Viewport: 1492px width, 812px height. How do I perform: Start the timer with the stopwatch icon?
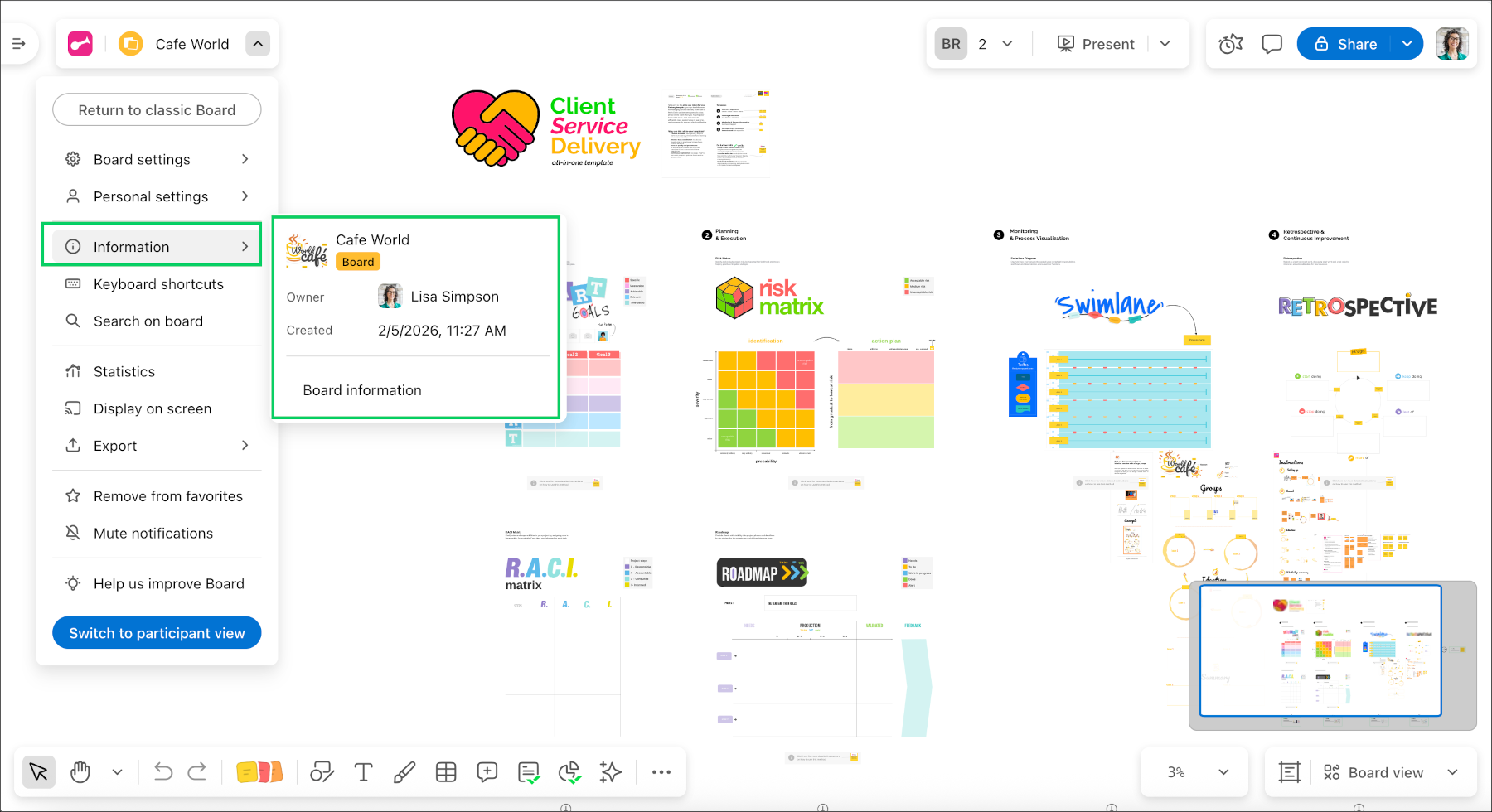(1230, 43)
